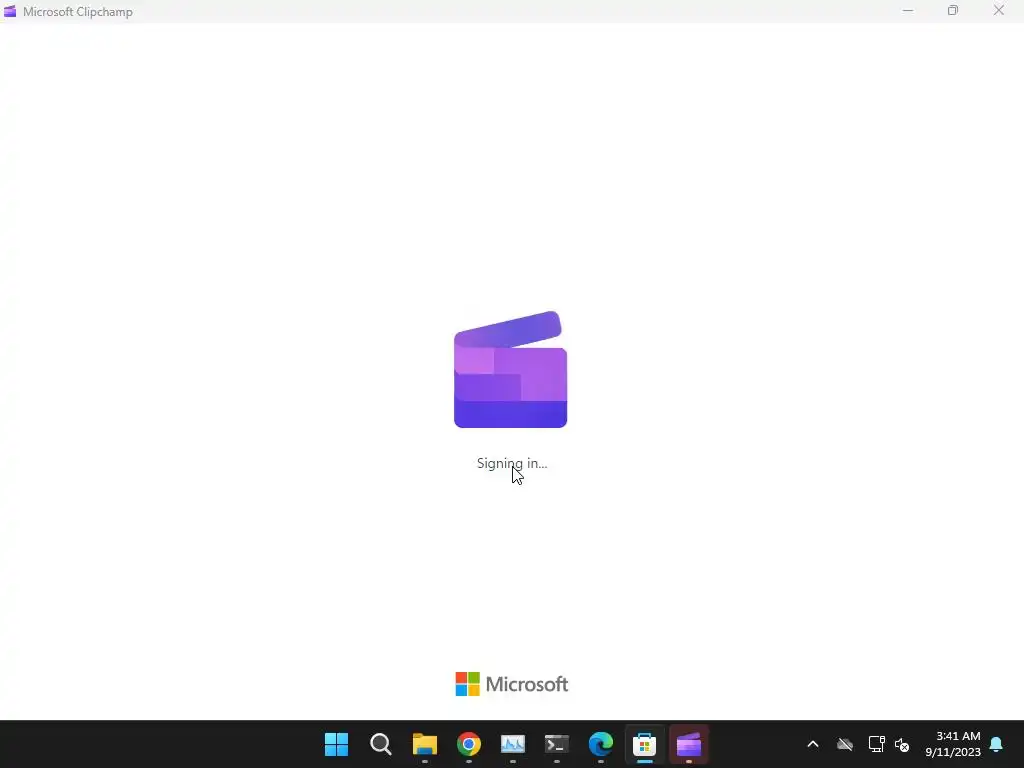Image resolution: width=1024 pixels, height=768 pixels.
Task: Minimize the Microsoft Clipchamp window
Action: coord(908,10)
